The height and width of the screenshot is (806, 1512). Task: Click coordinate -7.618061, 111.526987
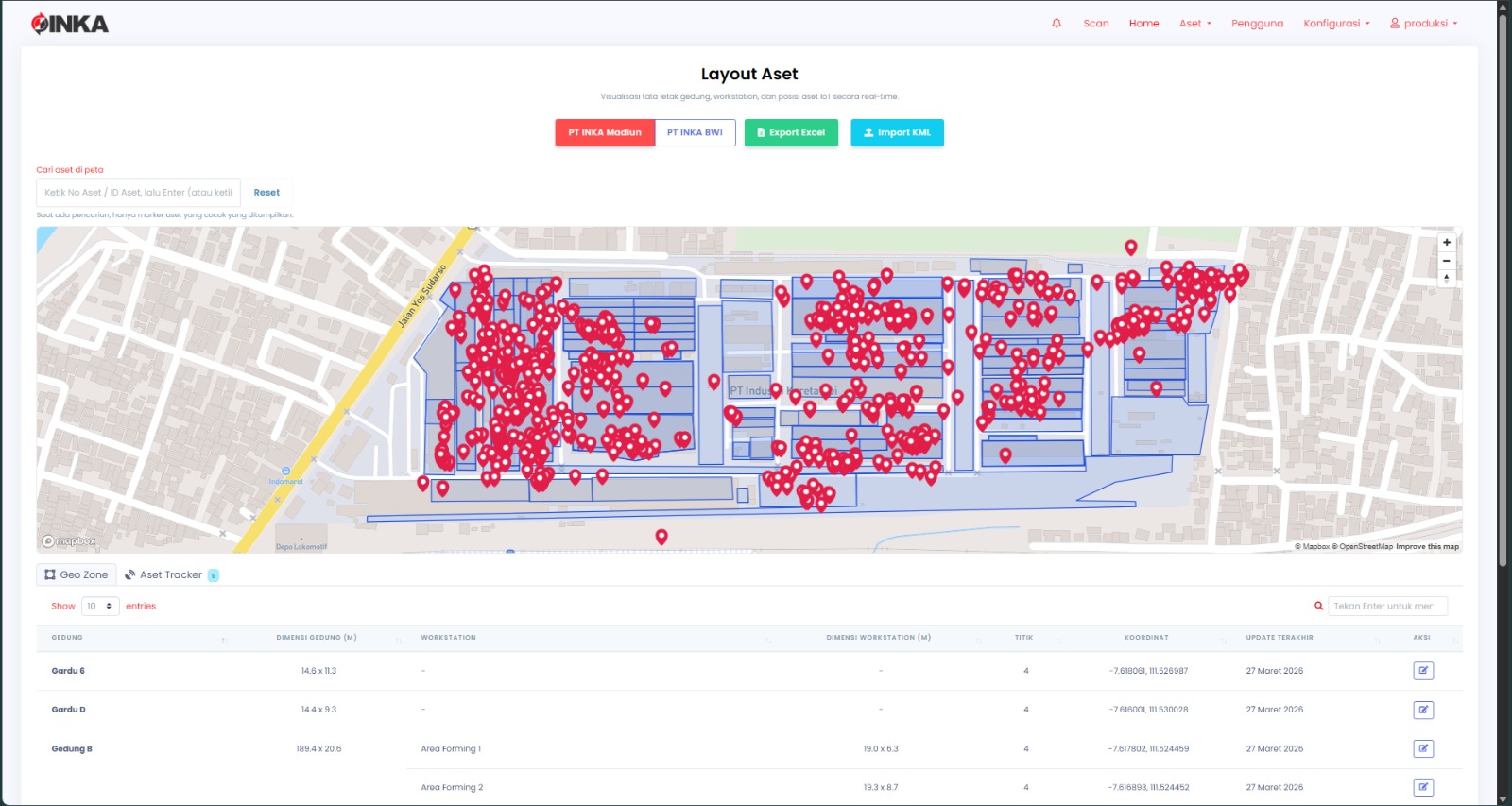click(1148, 671)
